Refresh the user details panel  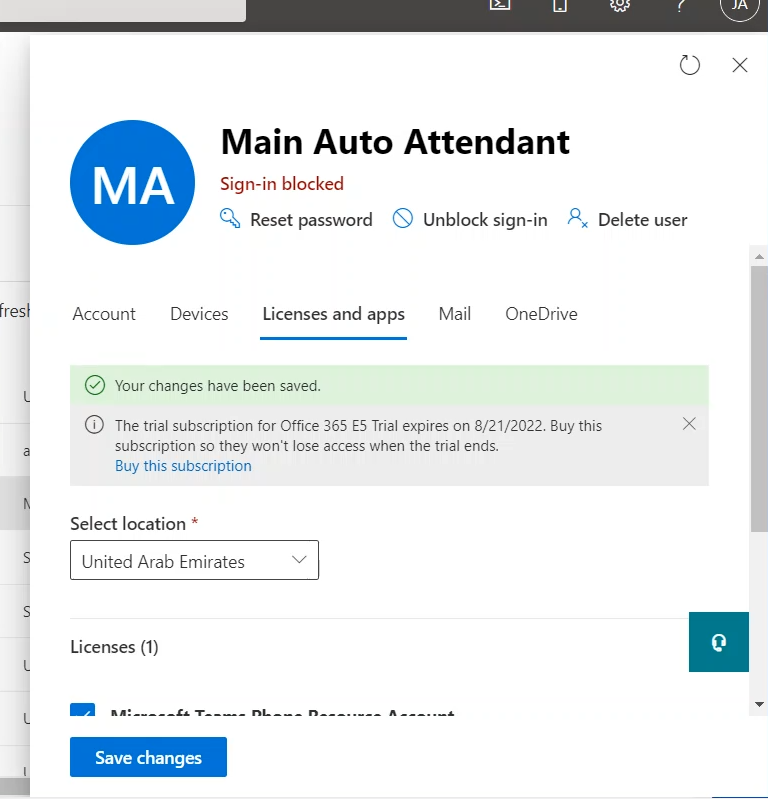pyautogui.click(x=690, y=65)
